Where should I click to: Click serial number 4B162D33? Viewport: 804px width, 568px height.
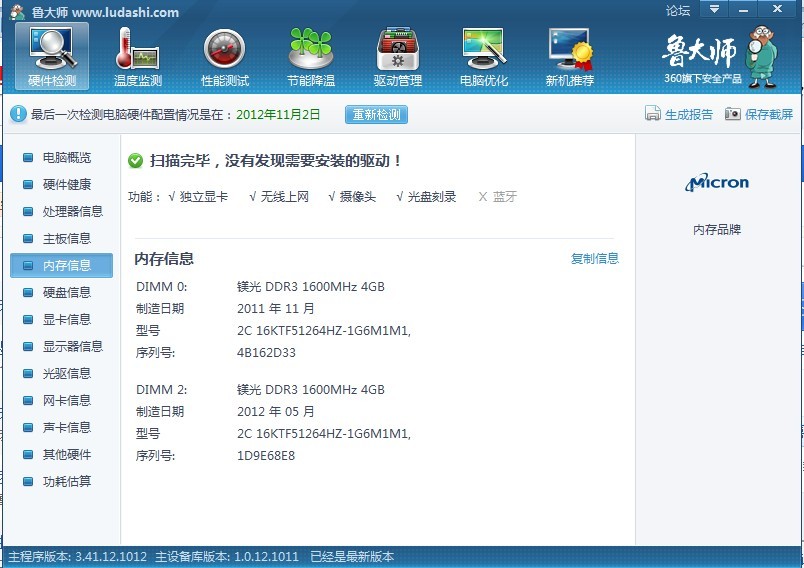click(x=266, y=353)
